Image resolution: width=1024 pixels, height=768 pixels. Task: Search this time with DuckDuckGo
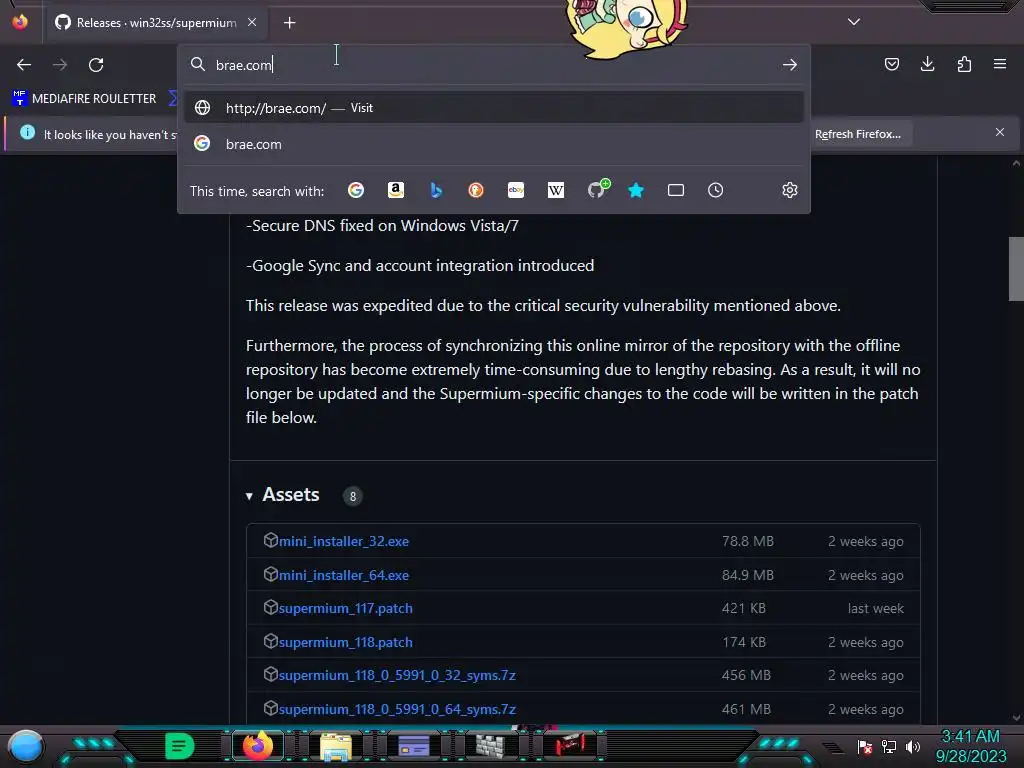click(476, 190)
